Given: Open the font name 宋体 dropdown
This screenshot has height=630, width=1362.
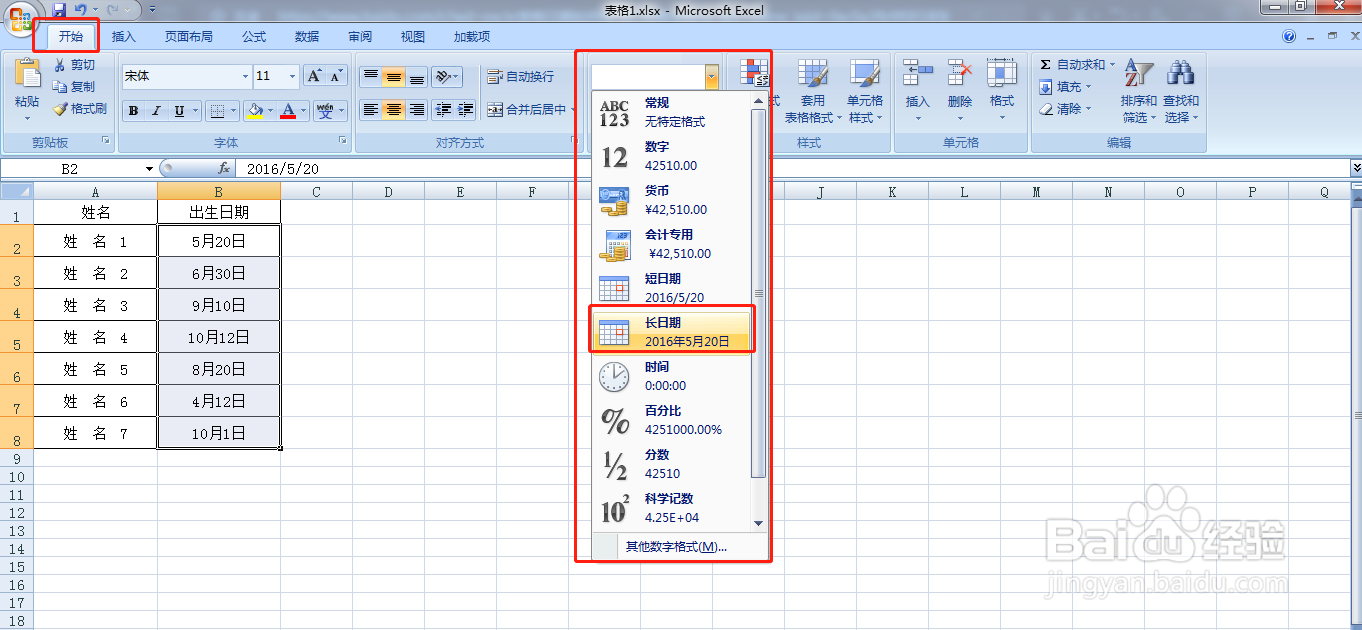Looking at the screenshot, I should click(246, 76).
